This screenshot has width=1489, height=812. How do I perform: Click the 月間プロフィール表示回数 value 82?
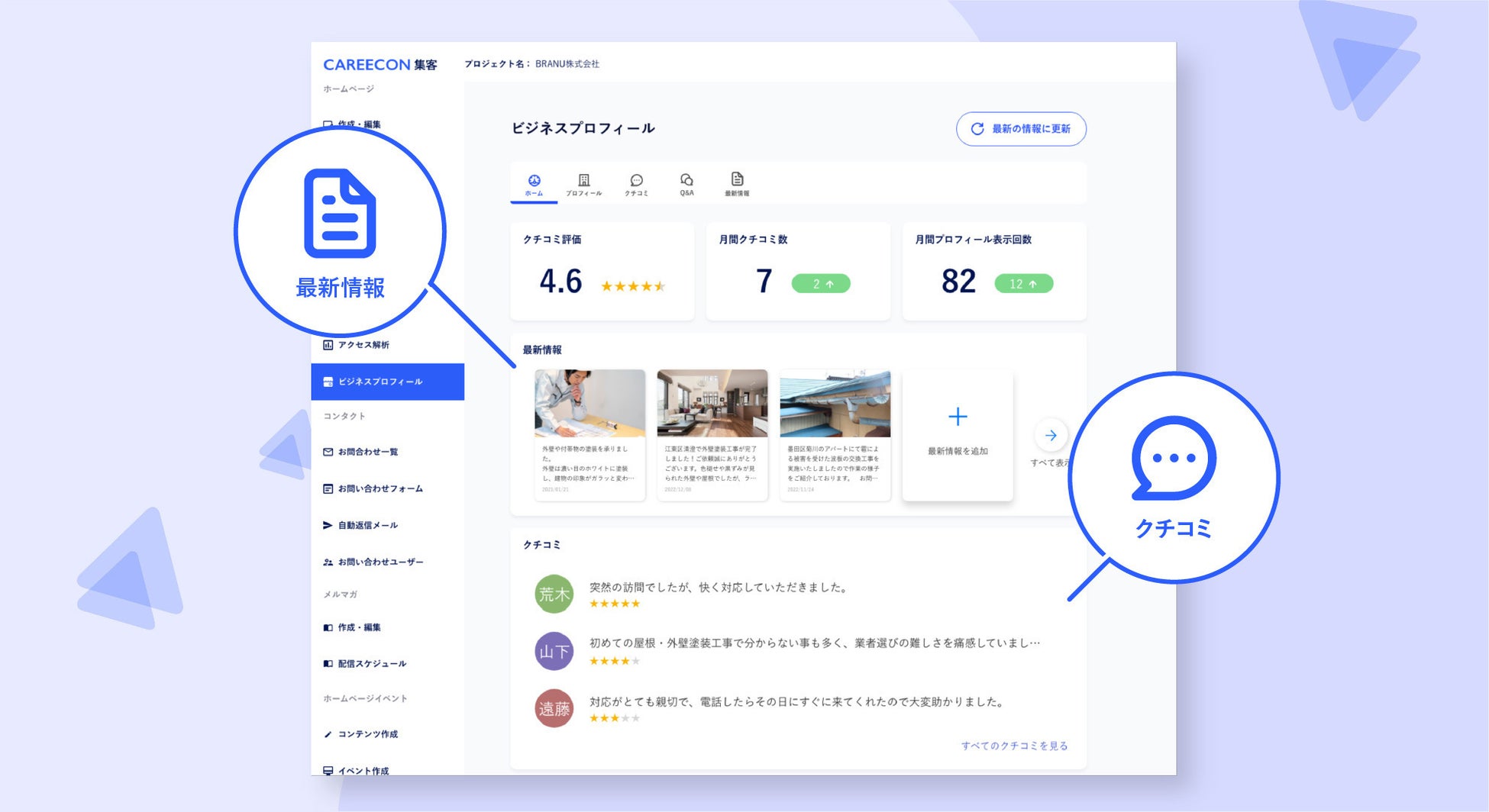coord(958,282)
